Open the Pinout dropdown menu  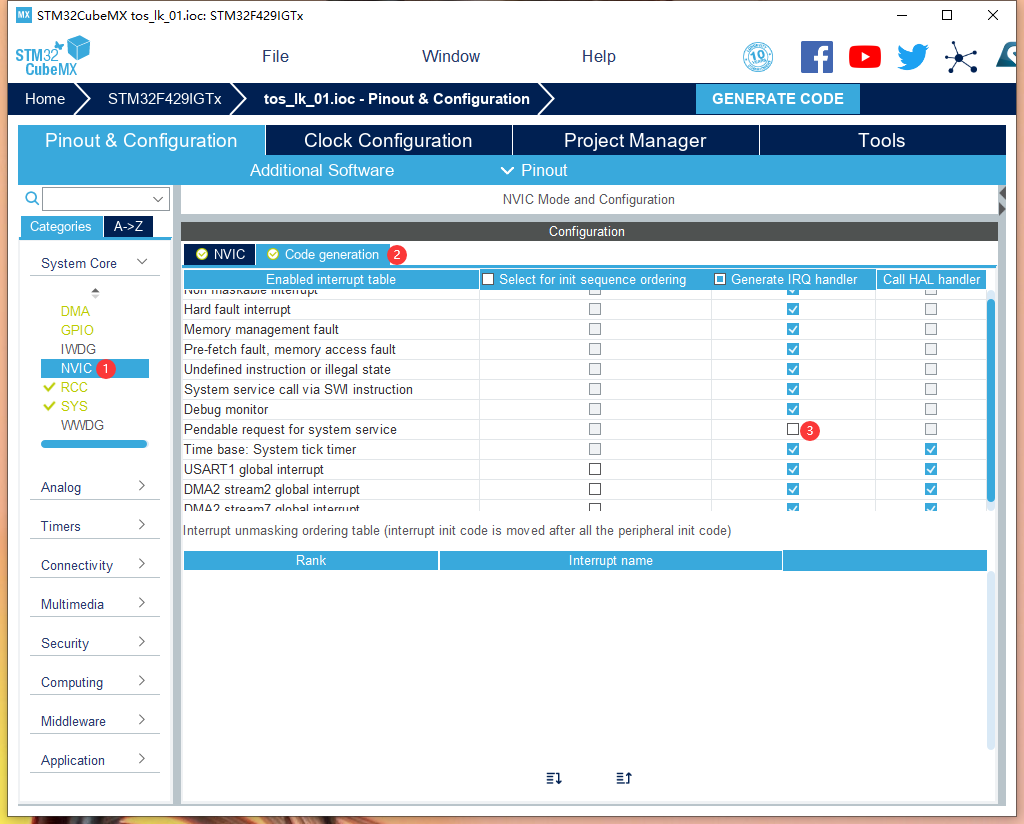click(x=534, y=170)
